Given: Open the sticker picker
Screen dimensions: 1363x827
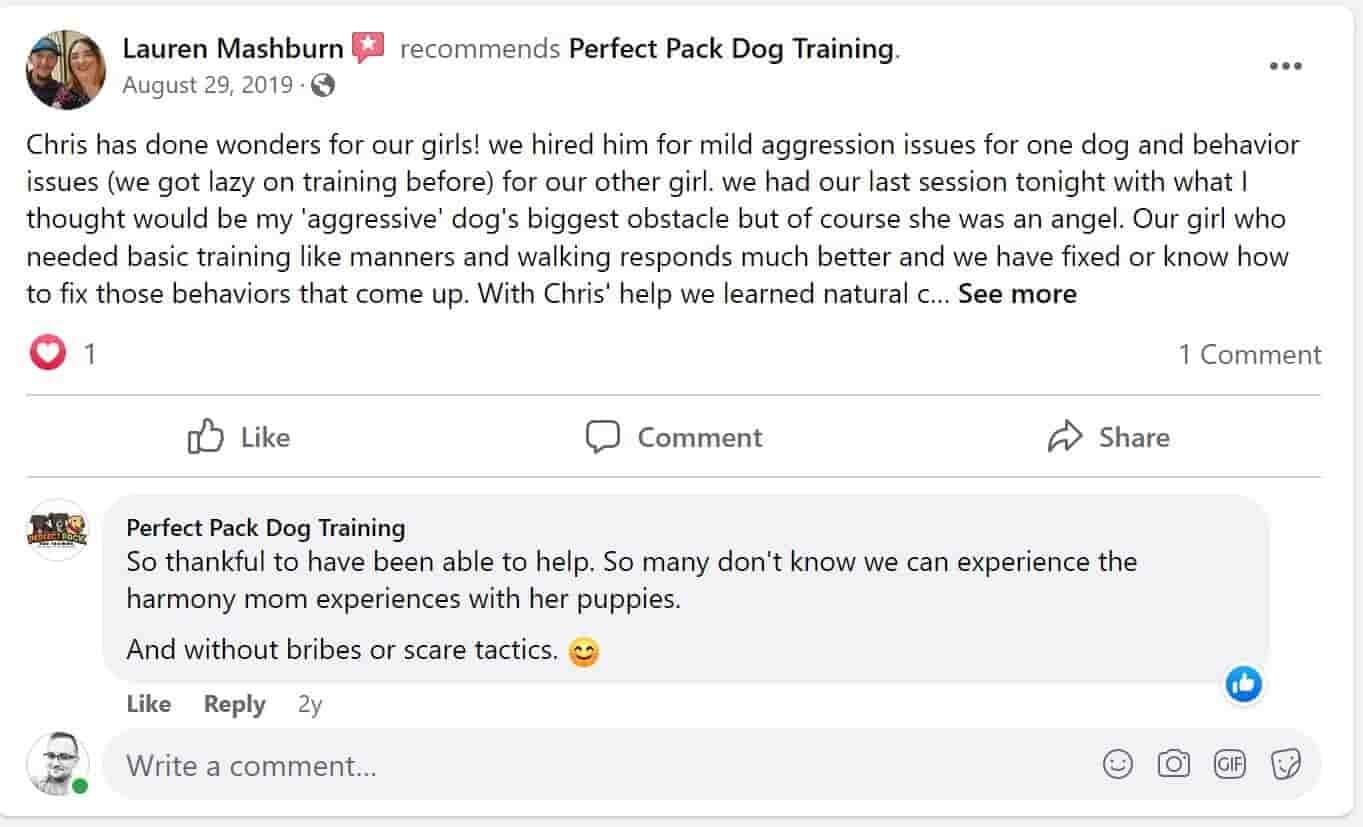Looking at the screenshot, I should [1285, 765].
